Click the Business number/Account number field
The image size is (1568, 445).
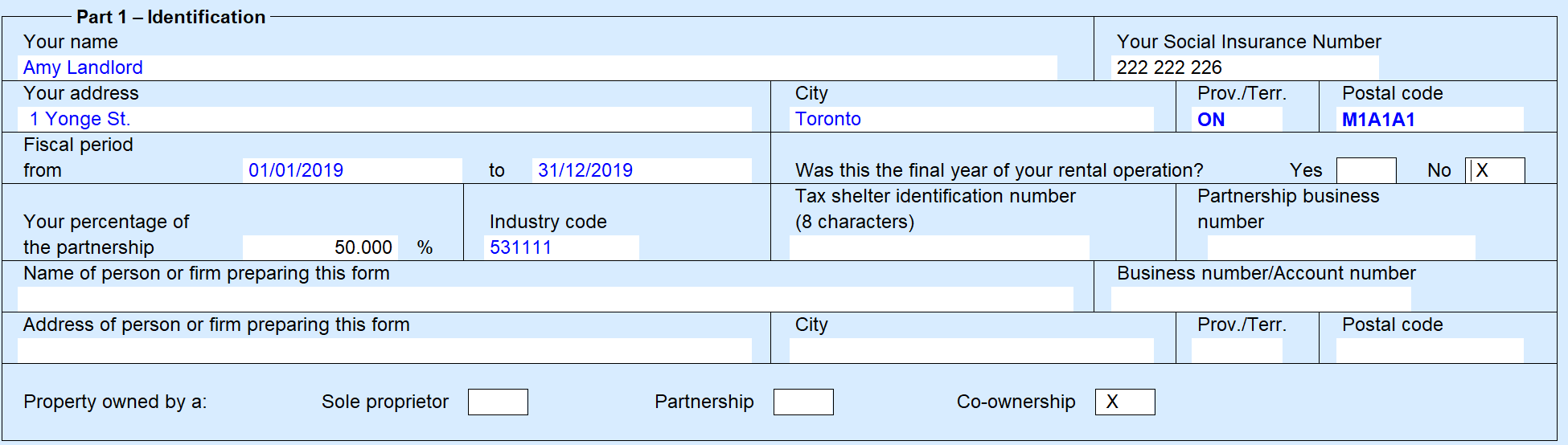tap(1261, 299)
